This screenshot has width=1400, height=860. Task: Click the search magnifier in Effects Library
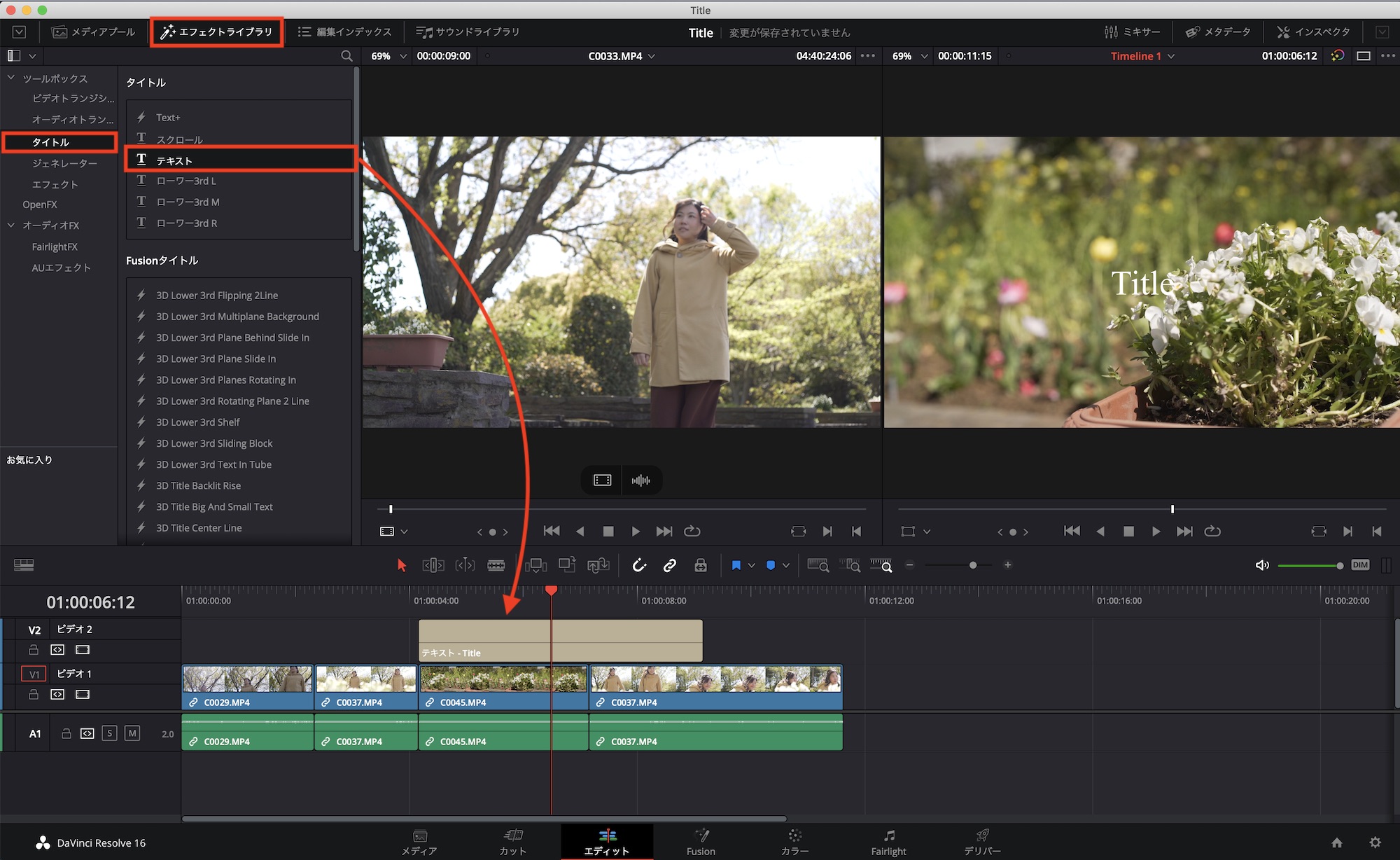click(346, 56)
